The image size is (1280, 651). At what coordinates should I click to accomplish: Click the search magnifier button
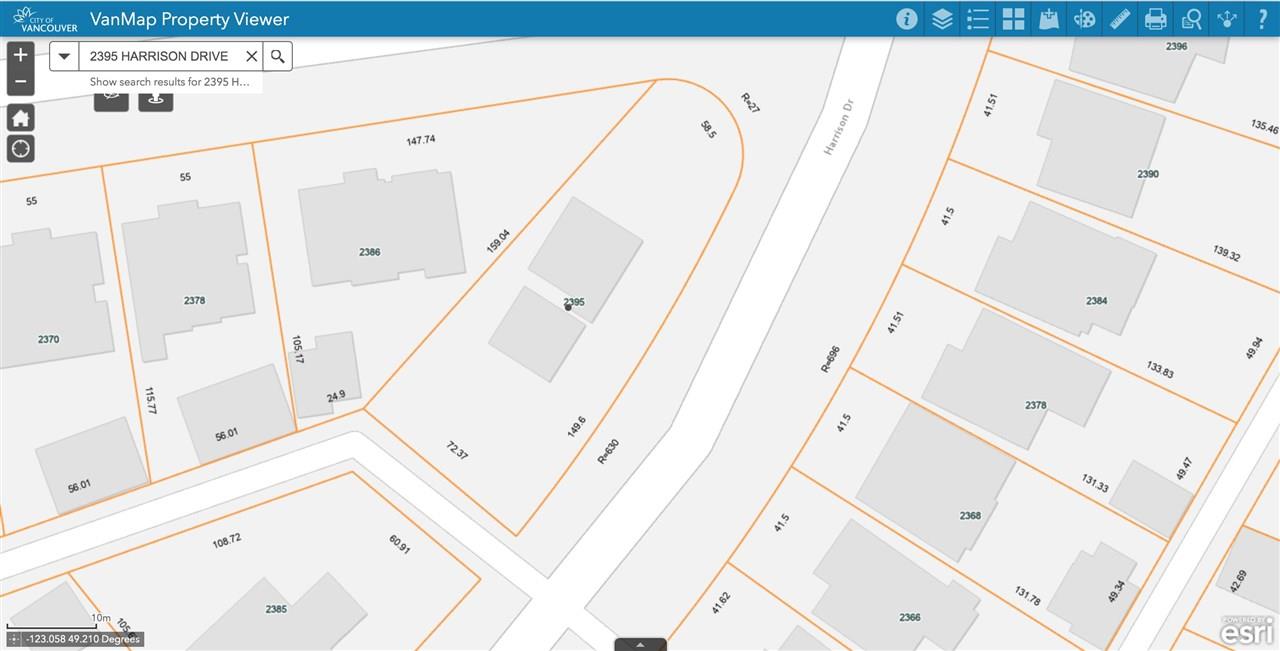click(x=278, y=56)
